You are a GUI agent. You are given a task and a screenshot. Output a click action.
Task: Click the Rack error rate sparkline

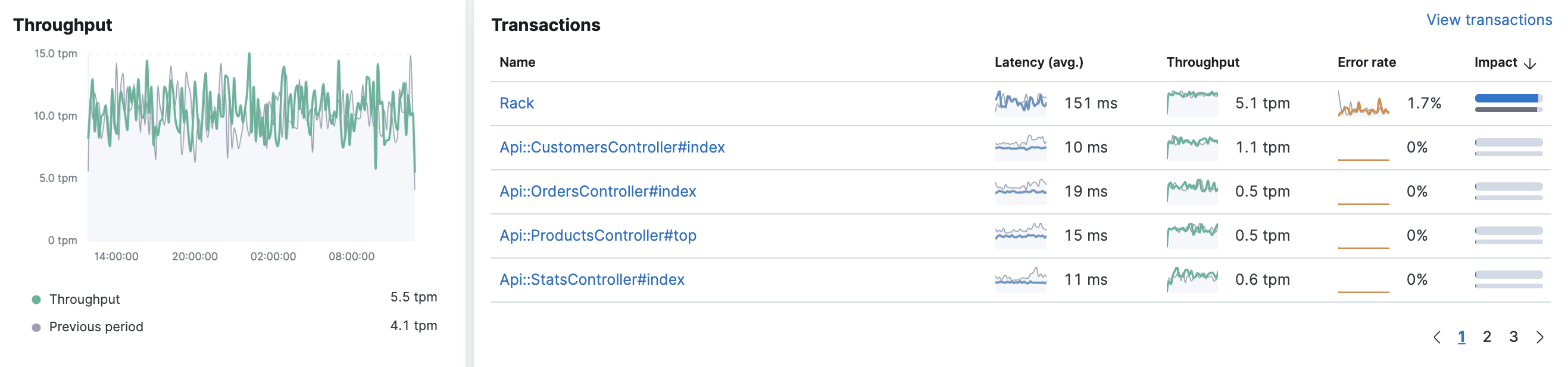tap(1363, 103)
